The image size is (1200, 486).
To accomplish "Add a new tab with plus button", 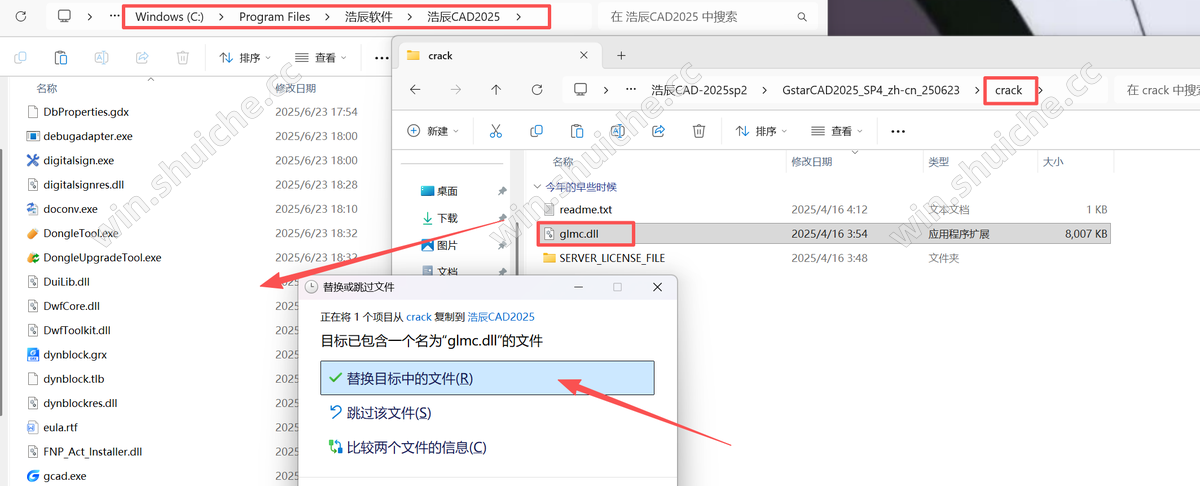I will pyautogui.click(x=620, y=56).
